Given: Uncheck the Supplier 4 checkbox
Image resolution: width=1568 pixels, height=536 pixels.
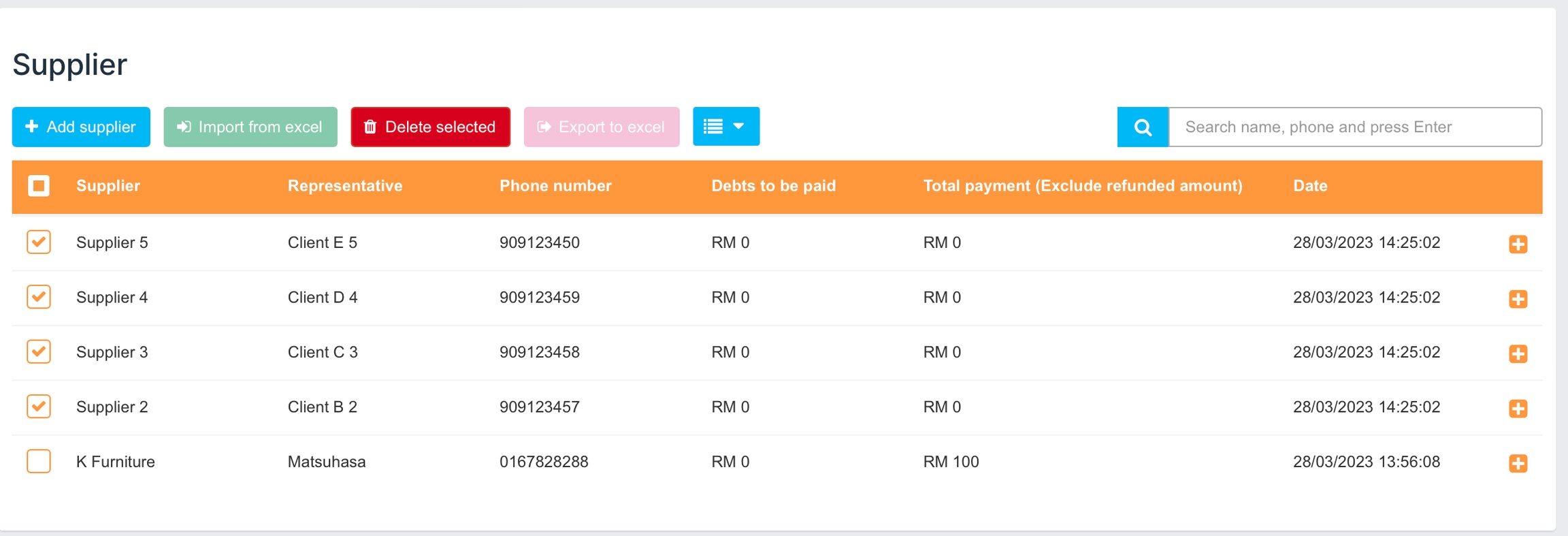Looking at the screenshot, I should tap(39, 297).
